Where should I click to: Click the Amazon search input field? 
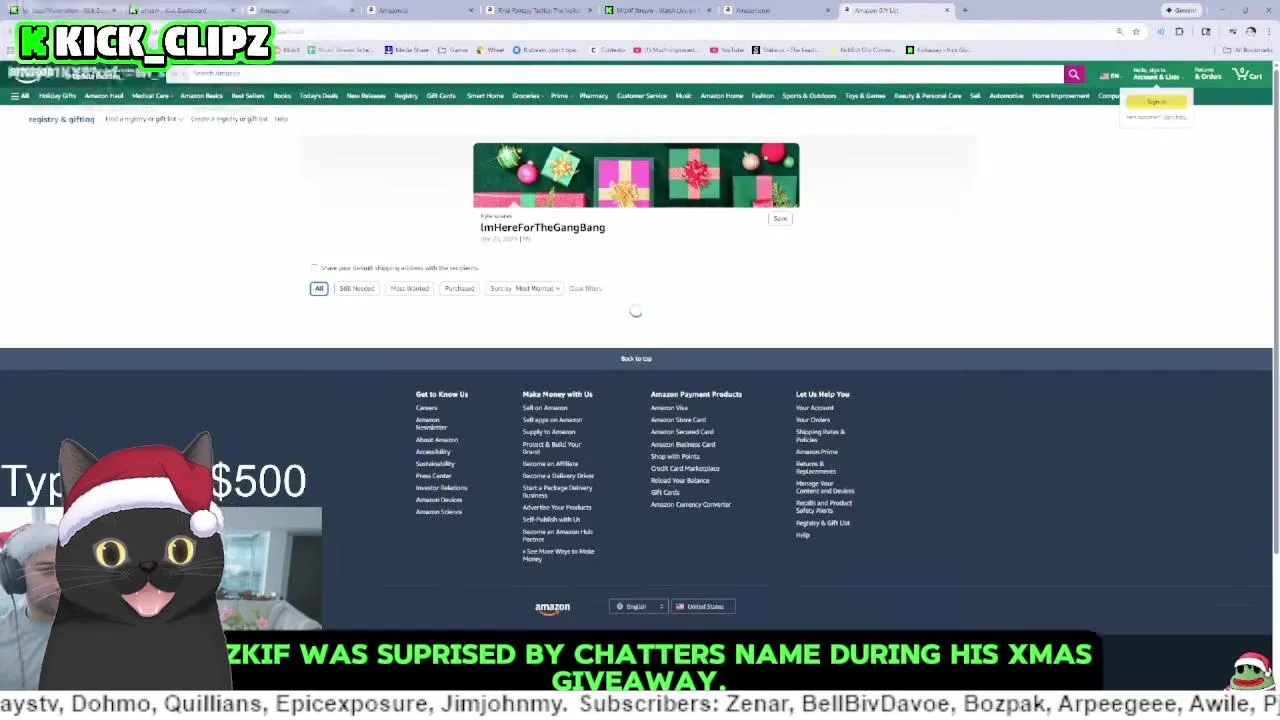(x=625, y=74)
